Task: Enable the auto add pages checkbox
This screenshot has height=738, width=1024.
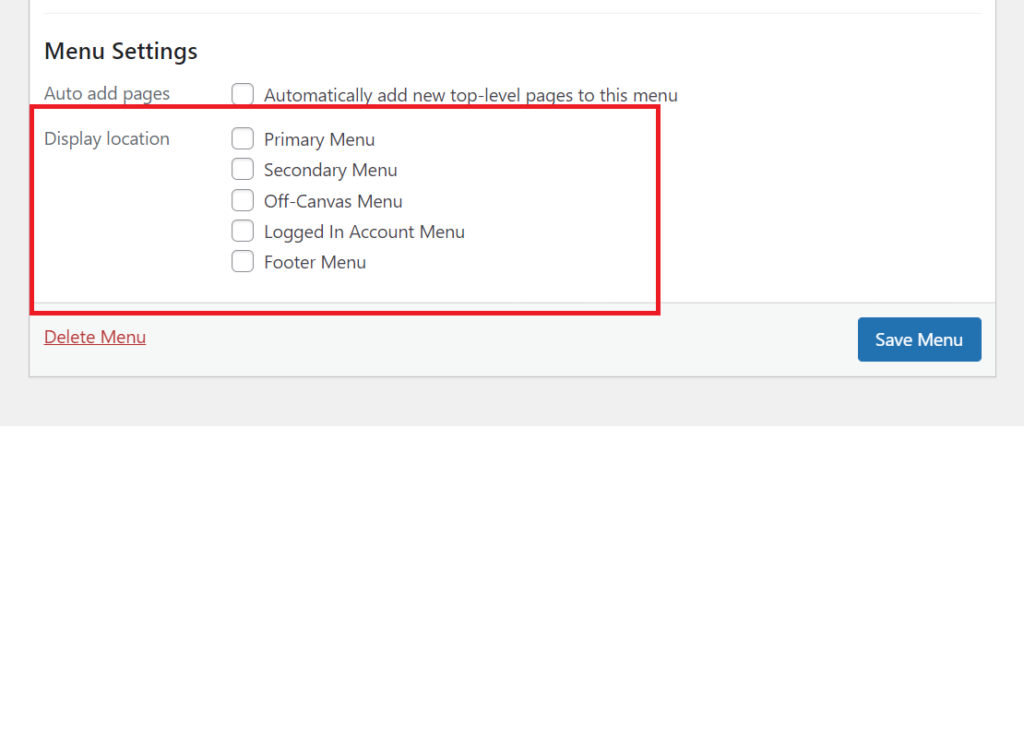Action: point(242,95)
